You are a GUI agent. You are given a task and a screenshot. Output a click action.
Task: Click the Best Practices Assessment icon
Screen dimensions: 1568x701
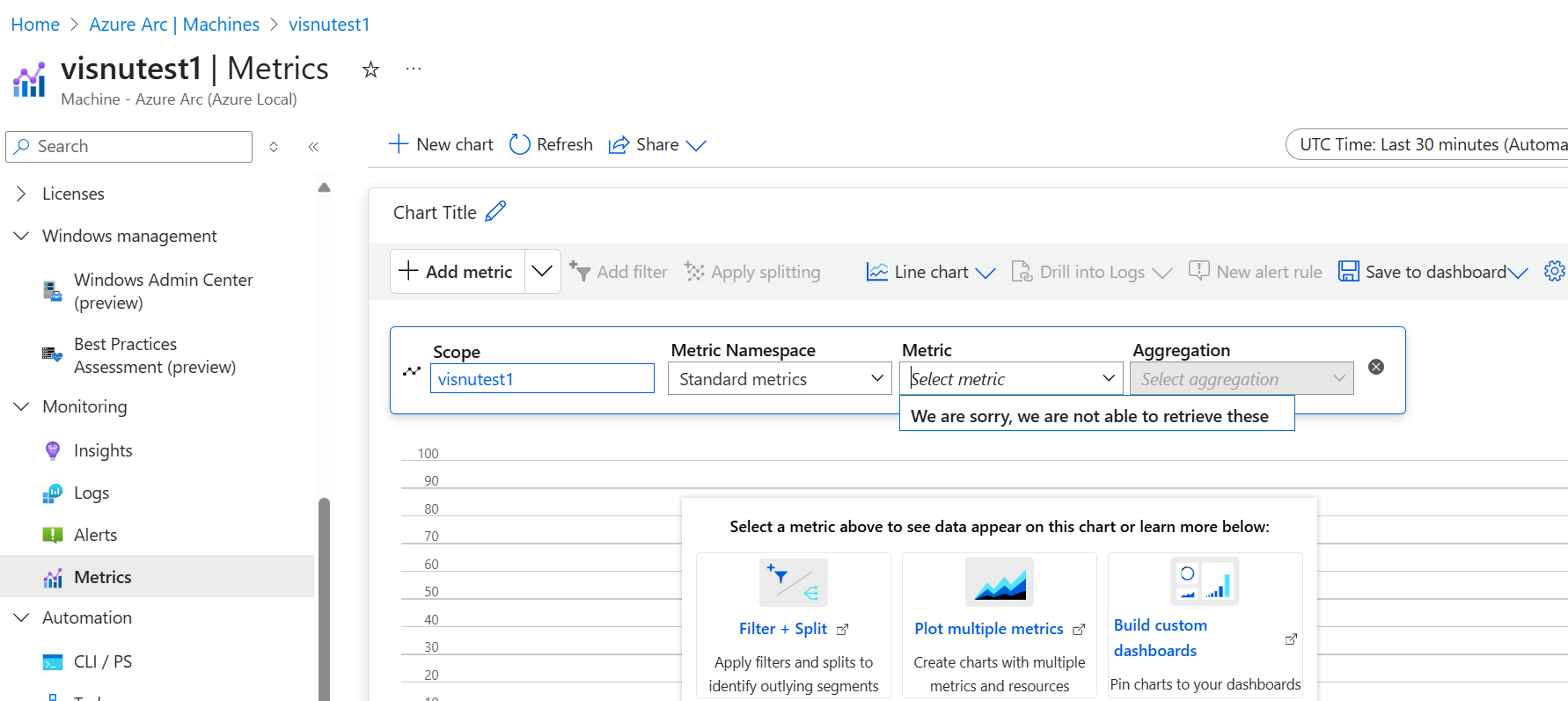53,354
